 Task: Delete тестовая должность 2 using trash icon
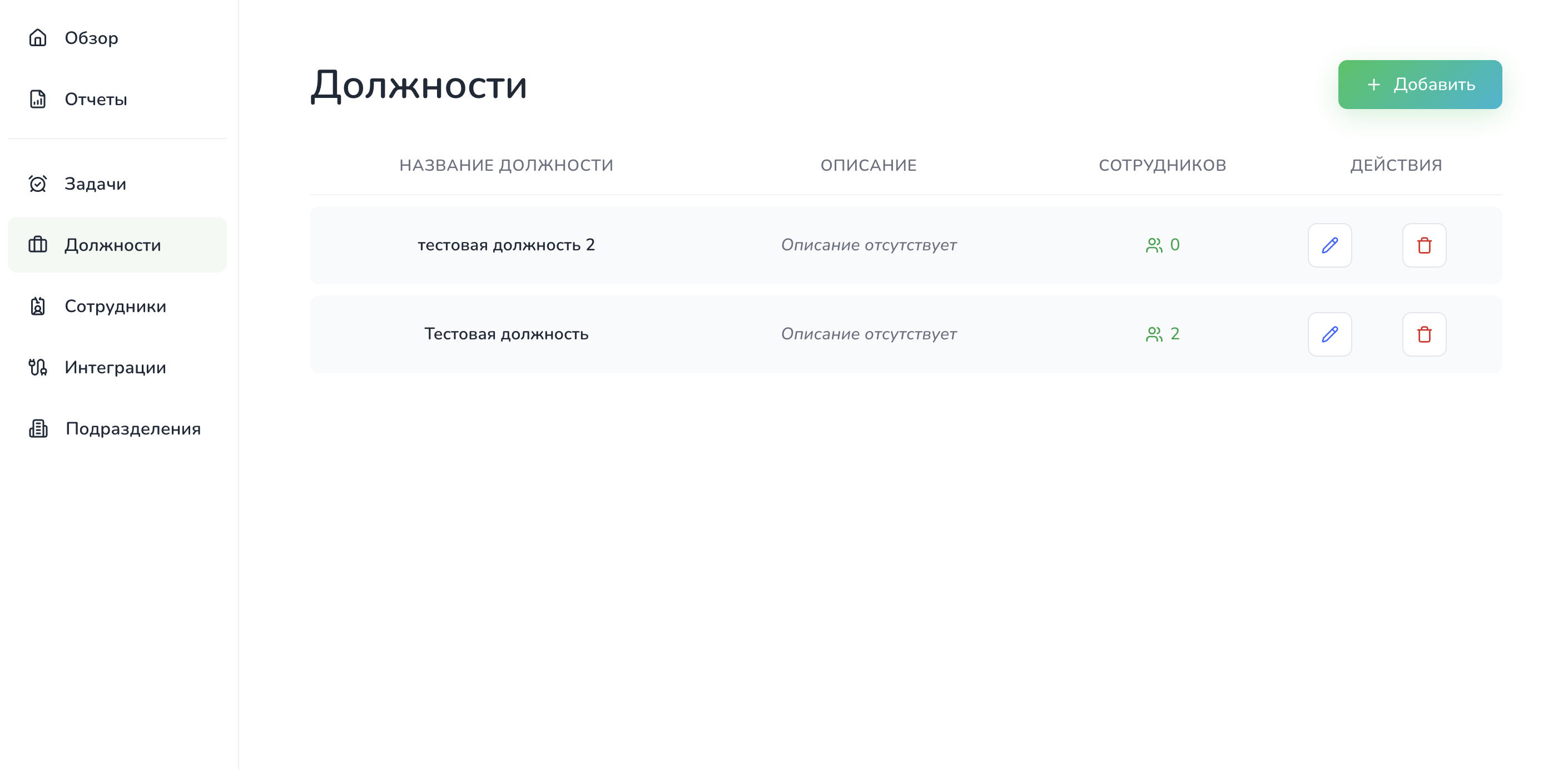1425,245
